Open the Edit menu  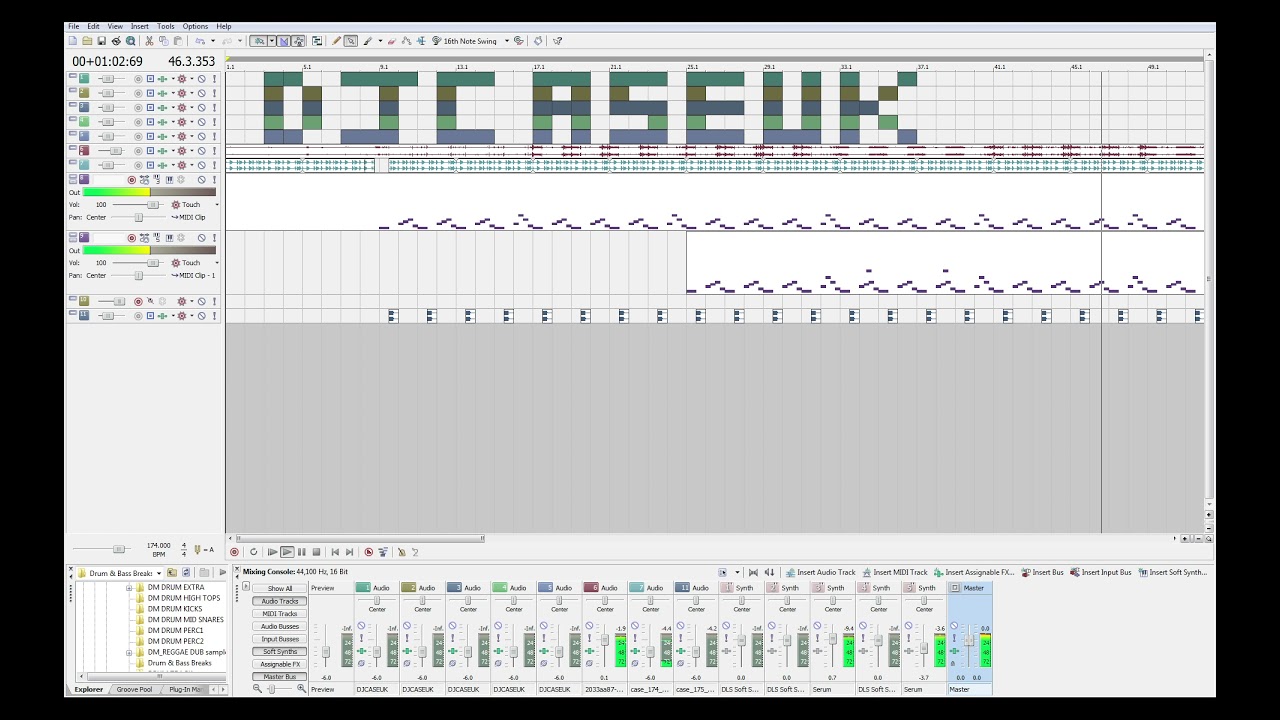pyautogui.click(x=93, y=26)
